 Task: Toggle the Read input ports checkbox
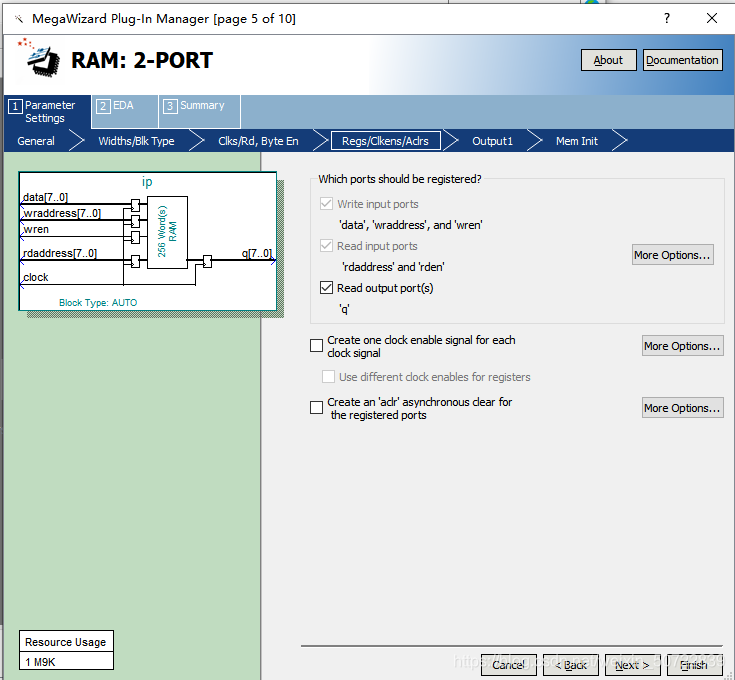pyautogui.click(x=326, y=246)
